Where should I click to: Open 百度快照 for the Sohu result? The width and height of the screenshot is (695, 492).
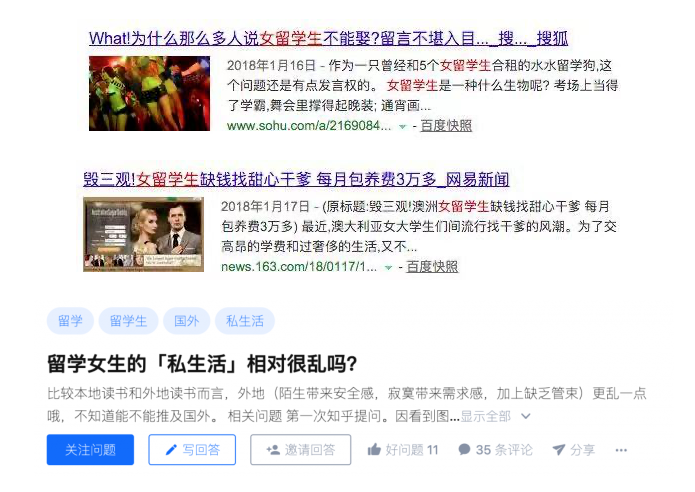(x=446, y=126)
